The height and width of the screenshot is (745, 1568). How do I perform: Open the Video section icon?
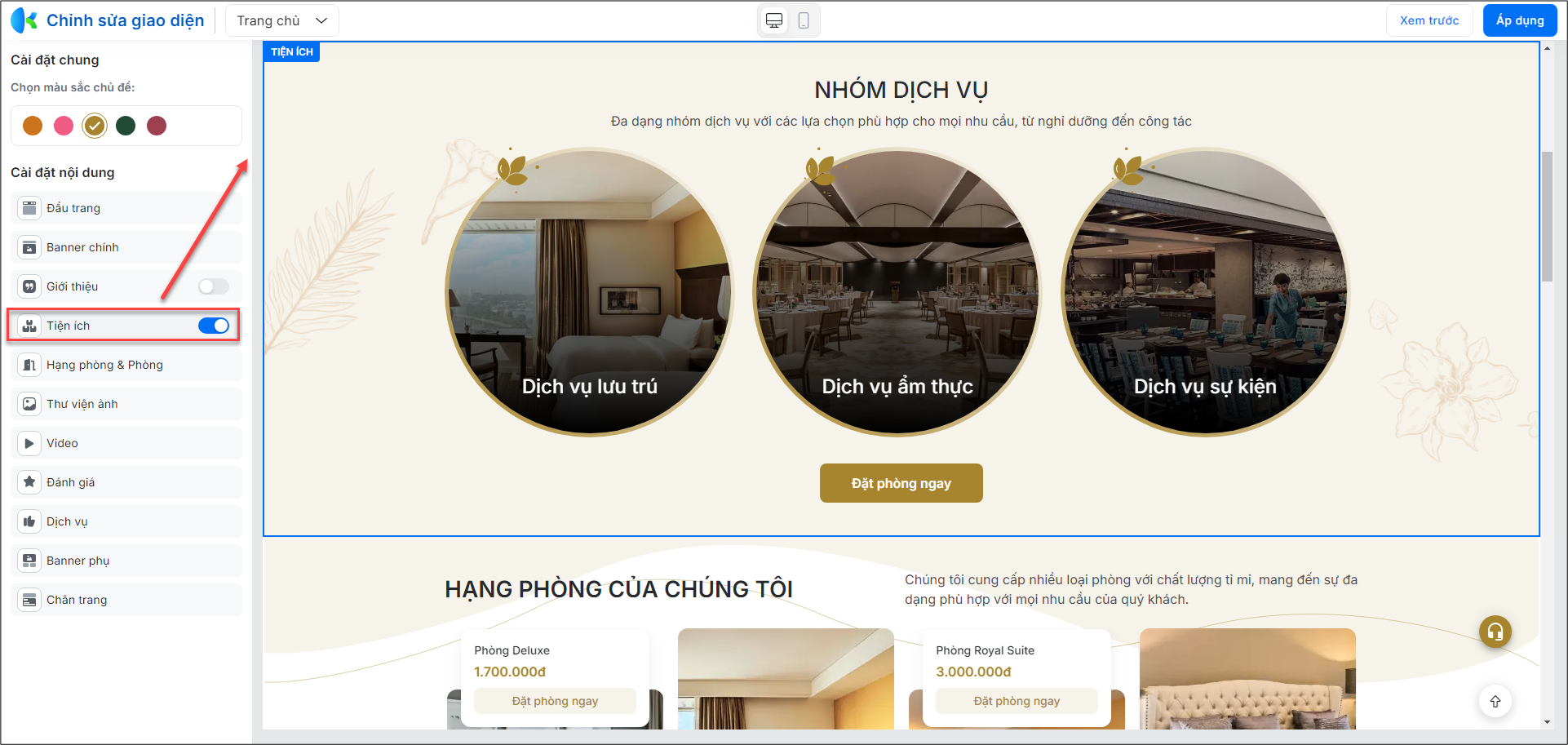pos(29,443)
